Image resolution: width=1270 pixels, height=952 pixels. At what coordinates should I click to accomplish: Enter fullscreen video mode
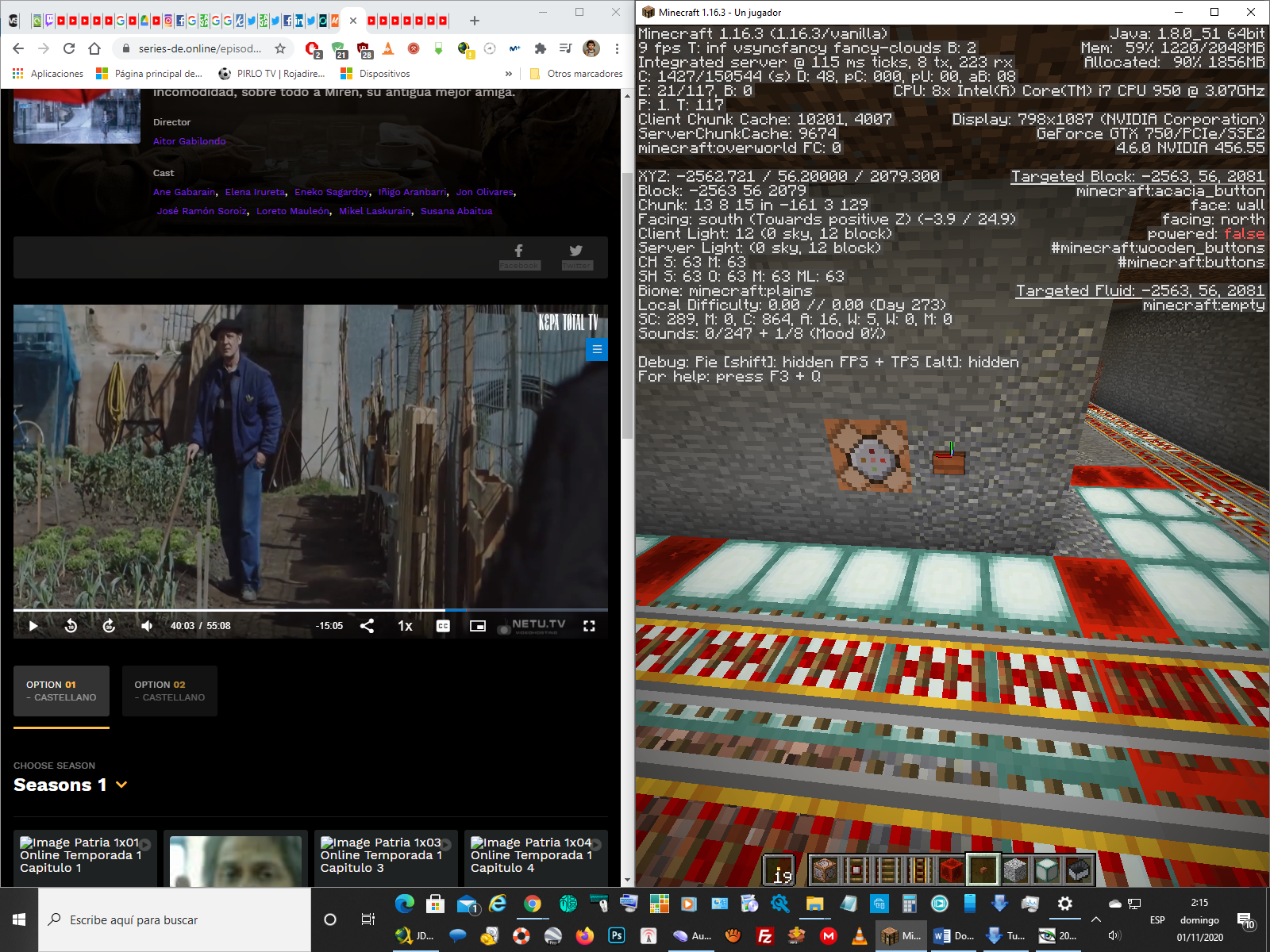tap(589, 626)
